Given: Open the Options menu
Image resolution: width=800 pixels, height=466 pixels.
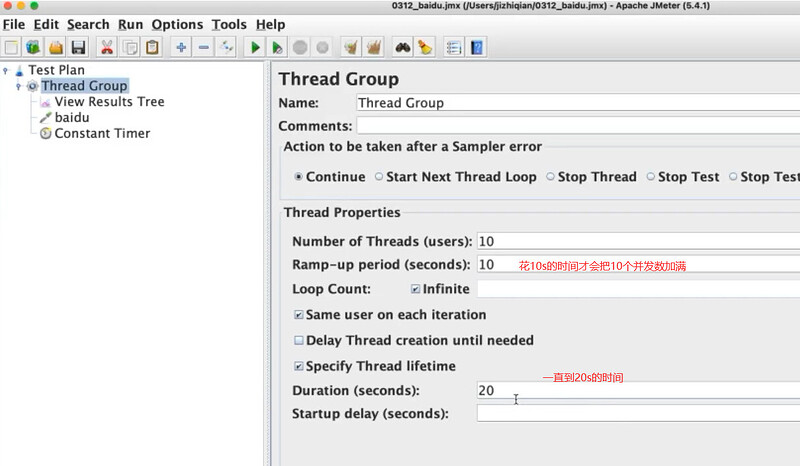Looking at the screenshot, I should (177, 24).
